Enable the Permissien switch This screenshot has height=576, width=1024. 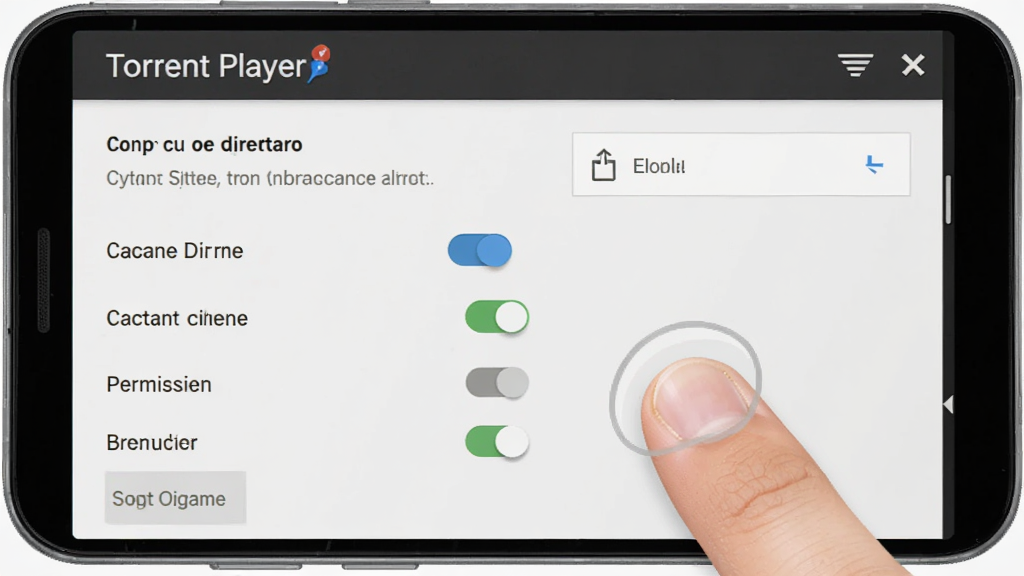497,383
